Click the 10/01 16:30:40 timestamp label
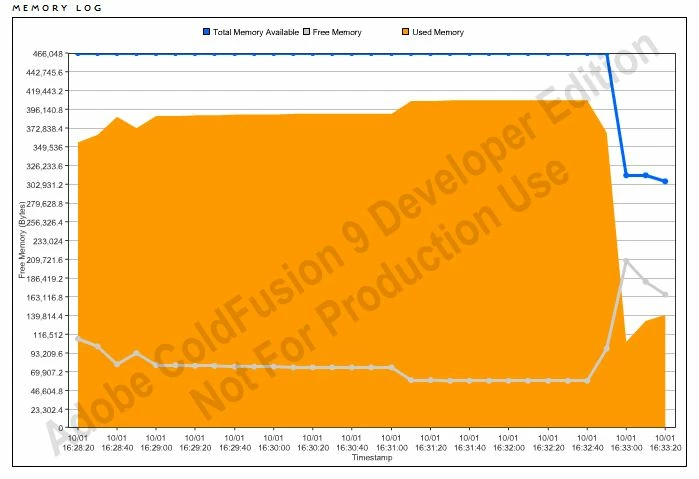The width and height of the screenshot is (699, 479). tap(352, 442)
